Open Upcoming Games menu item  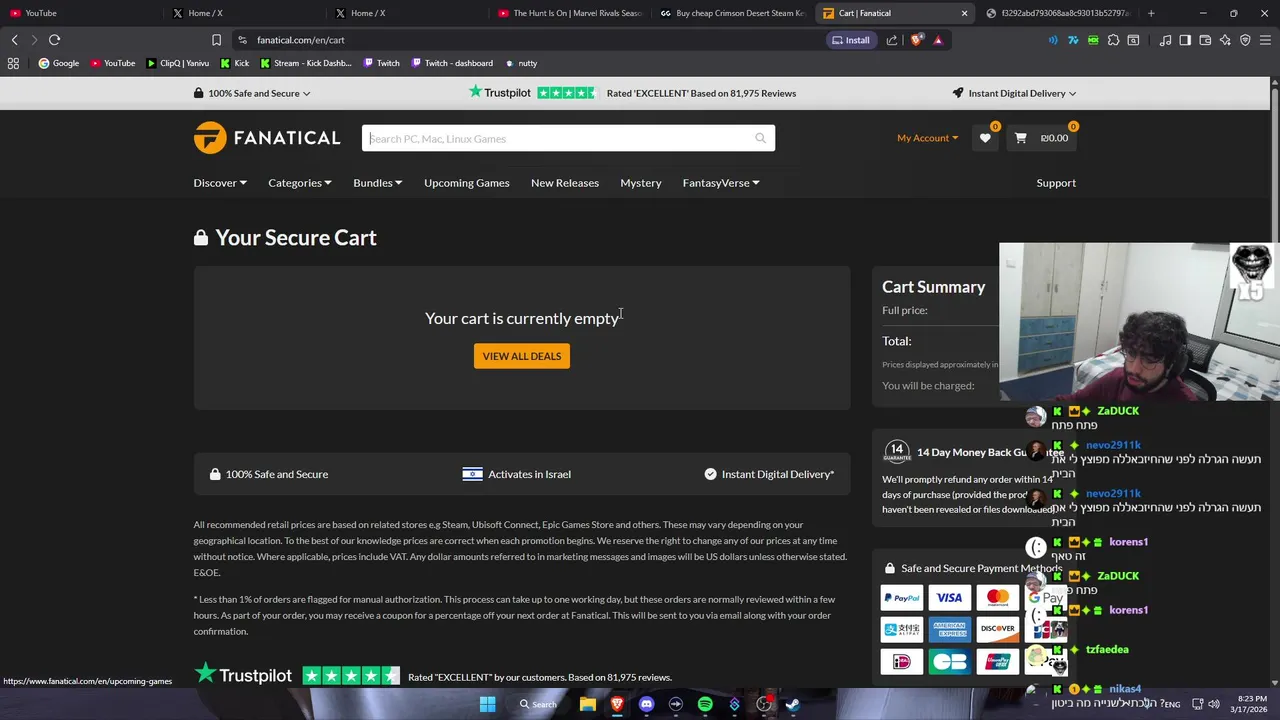click(466, 183)
